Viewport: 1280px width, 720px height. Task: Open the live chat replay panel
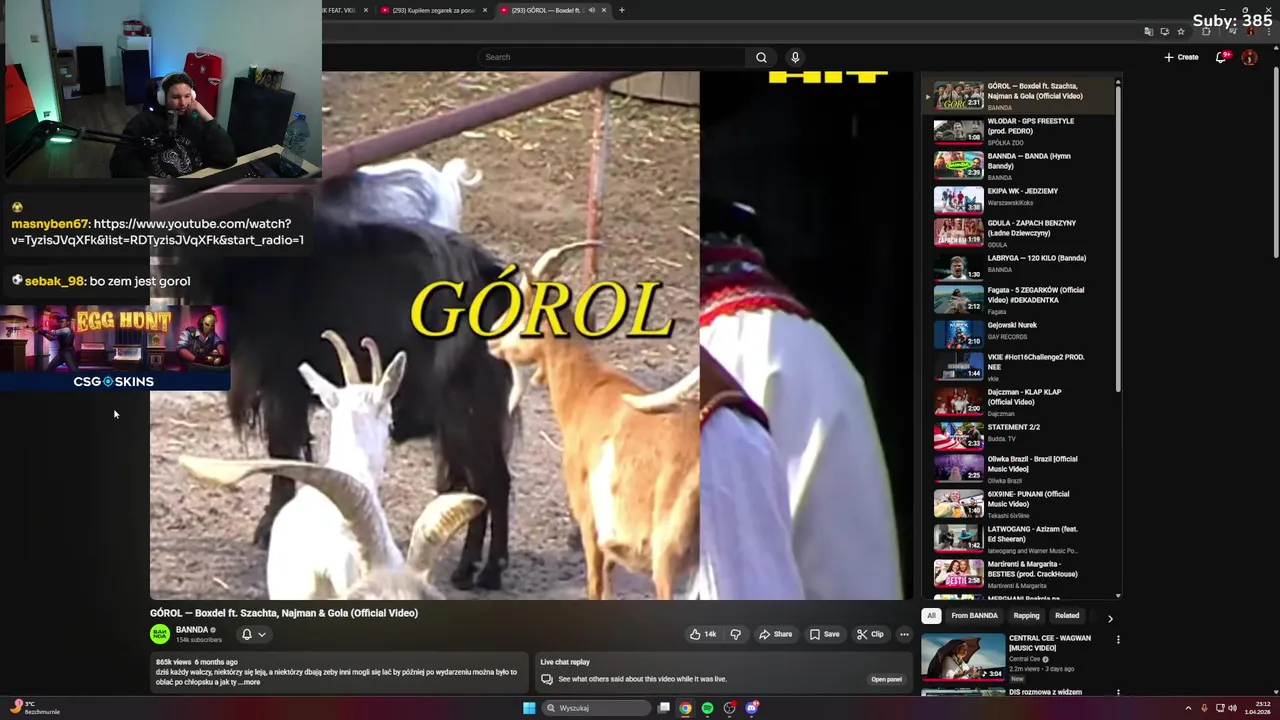click(x=886, y=679)
